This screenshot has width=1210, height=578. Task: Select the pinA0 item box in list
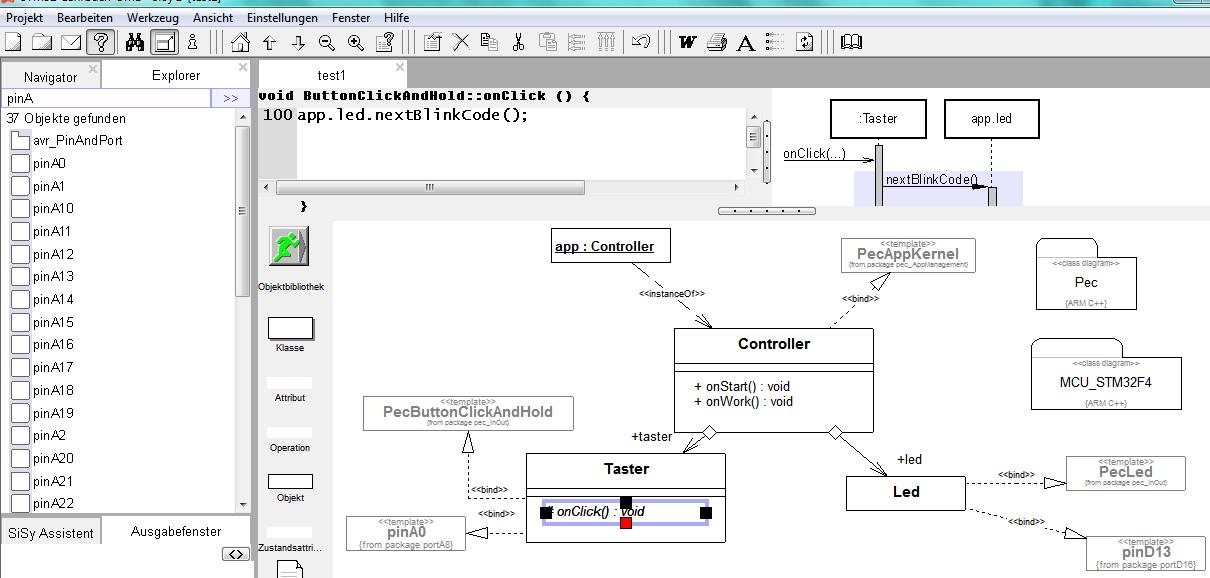coord(20,163)
